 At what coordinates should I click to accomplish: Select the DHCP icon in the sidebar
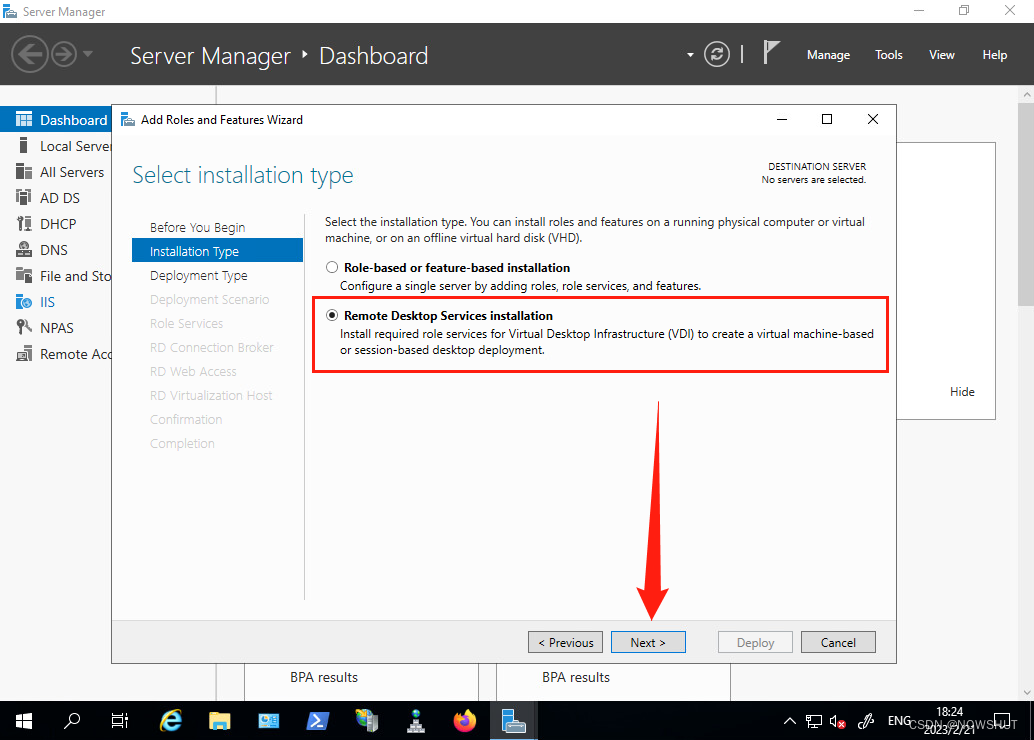pos(24,224)
